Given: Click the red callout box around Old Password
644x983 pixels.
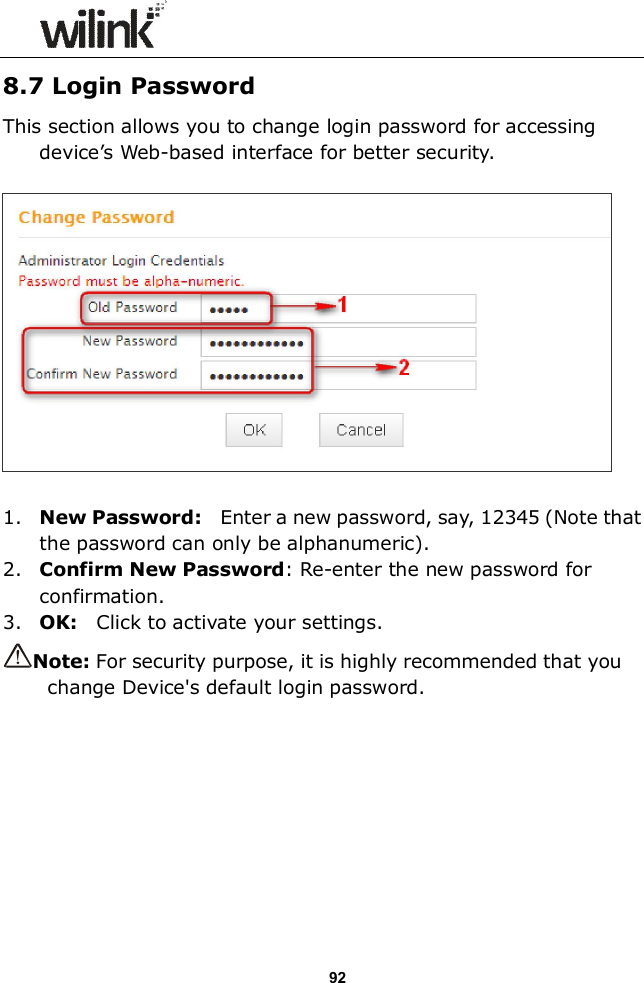Looking at the screenshot, I should pyautogui.click(x=177, y=307).
